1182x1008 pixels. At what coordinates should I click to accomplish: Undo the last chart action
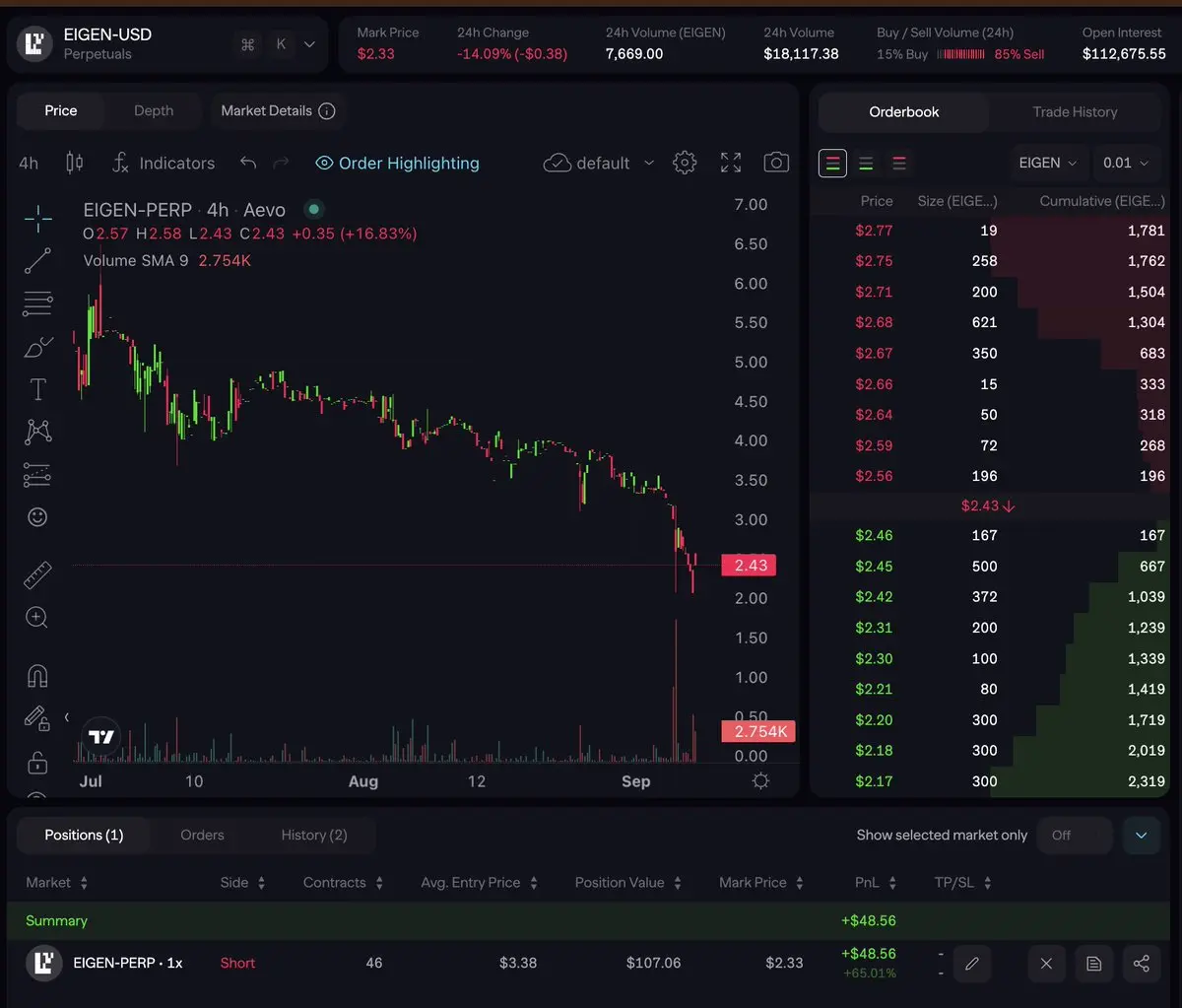click(248, 163)
